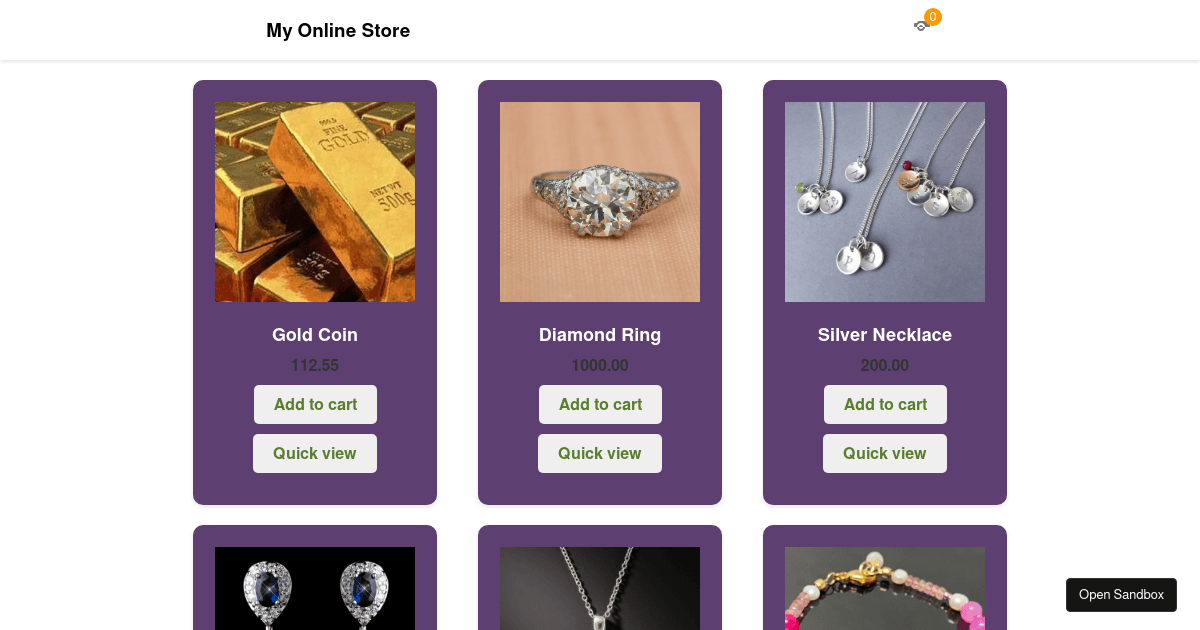Select the sapphire earrings image
This screenshot has height=630, width=1200.
[315, 588]
